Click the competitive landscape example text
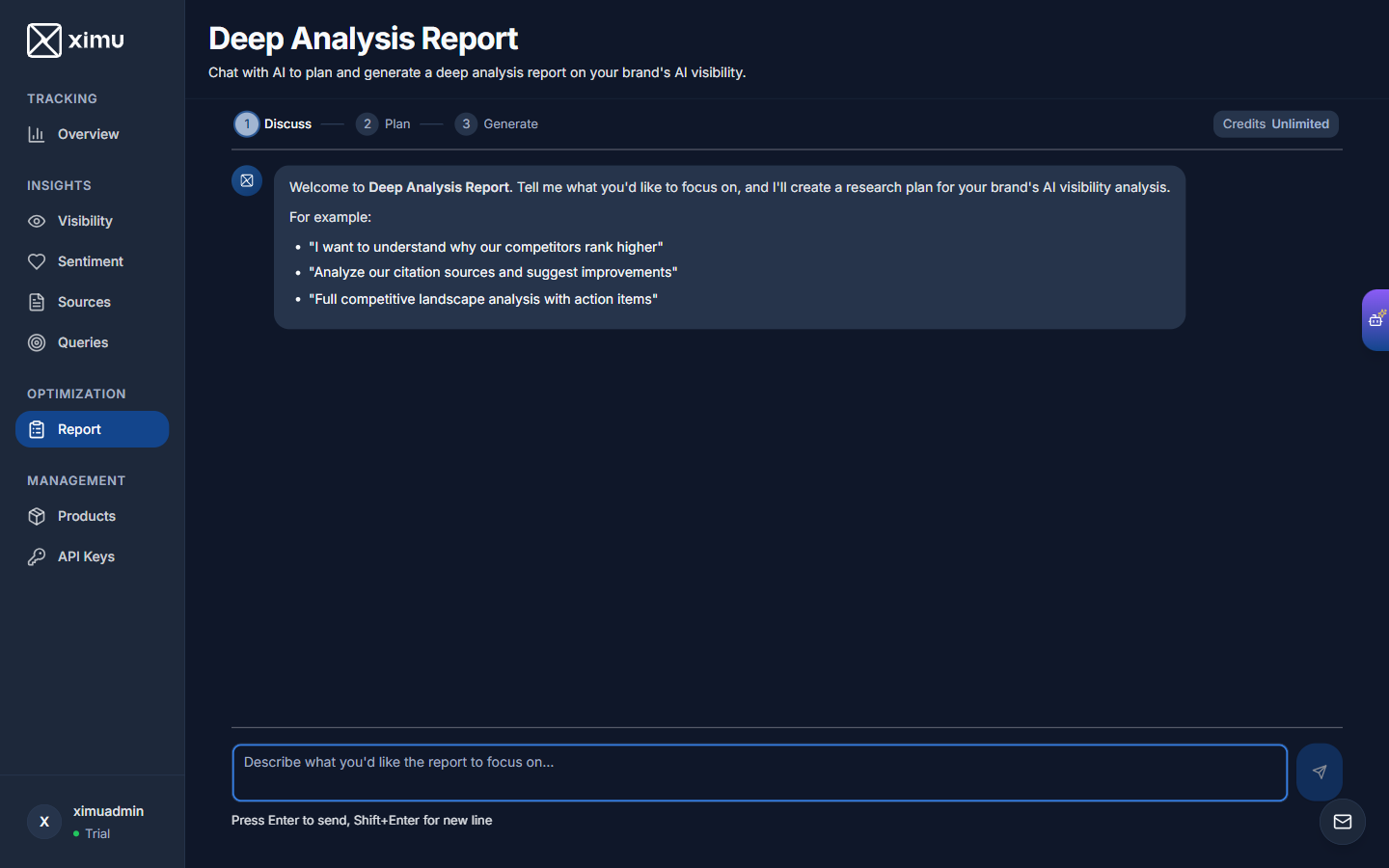This screenshot has width=1389, height=868. [x=483, y=299]
